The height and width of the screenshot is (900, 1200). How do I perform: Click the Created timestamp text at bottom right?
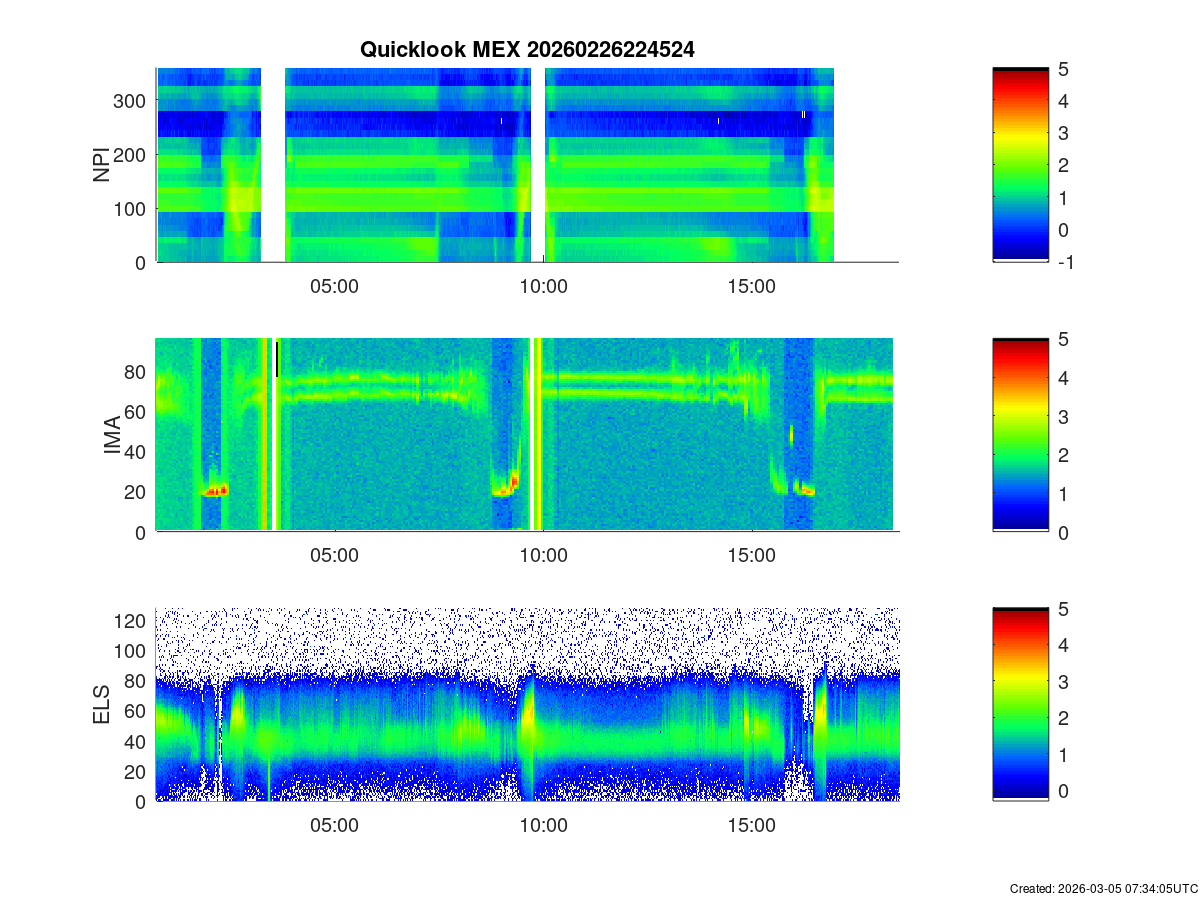point(1103,888)
